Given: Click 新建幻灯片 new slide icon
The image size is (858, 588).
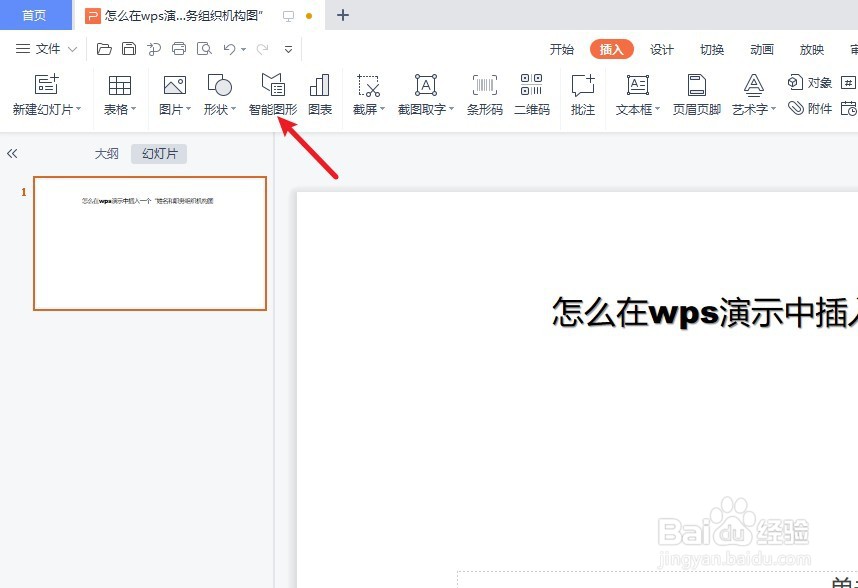Looking at the screenshot, I should (x=47, y=85).
